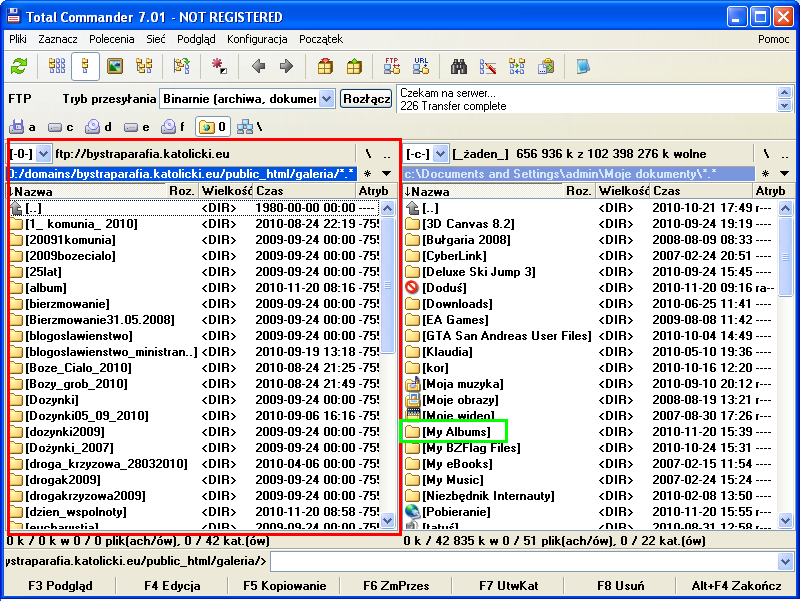
Task: Click the FTP connect toolbar icon
Action: coord(391,66)
